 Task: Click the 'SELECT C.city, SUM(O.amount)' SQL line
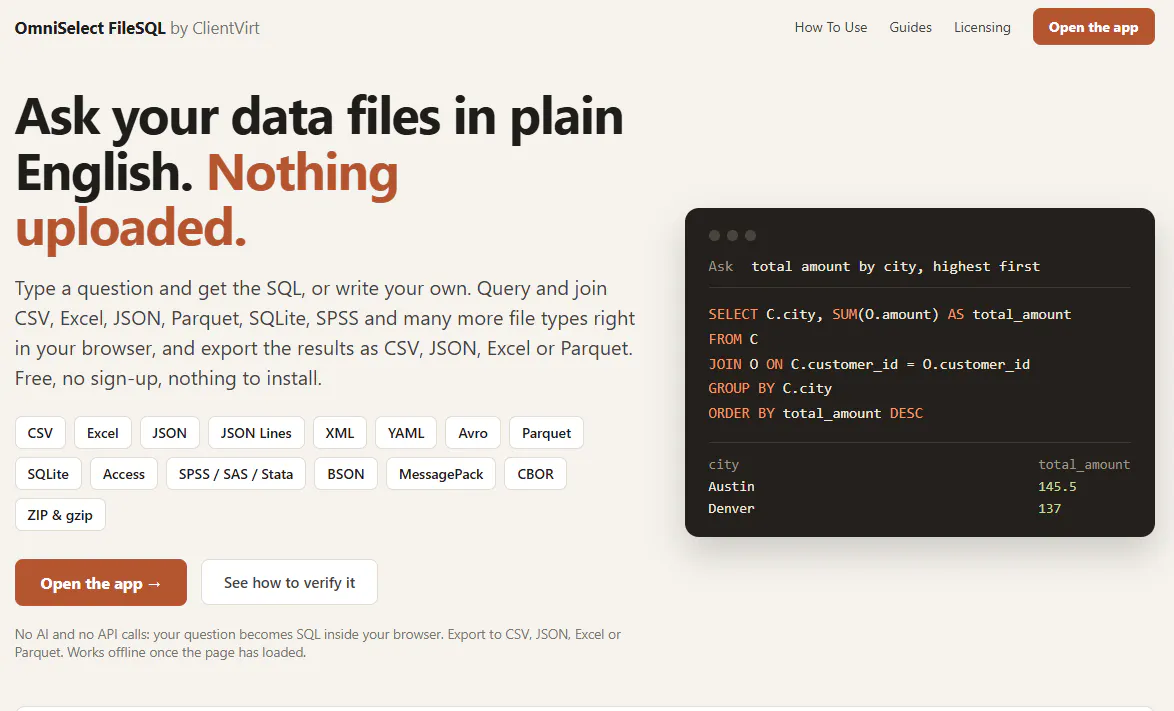coord(889,314)
